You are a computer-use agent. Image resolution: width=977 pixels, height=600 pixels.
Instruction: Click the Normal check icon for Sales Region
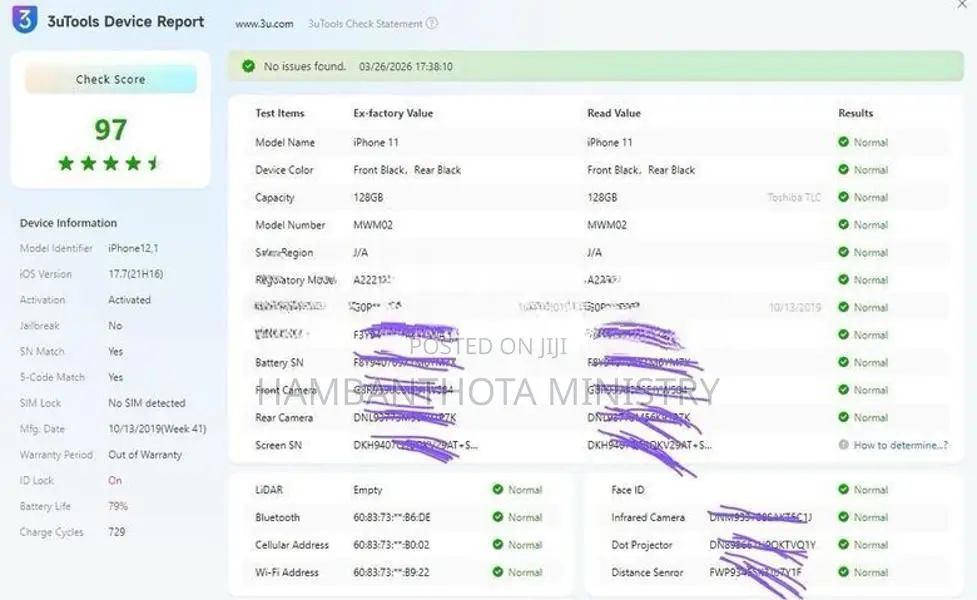[x=844, y=252]
